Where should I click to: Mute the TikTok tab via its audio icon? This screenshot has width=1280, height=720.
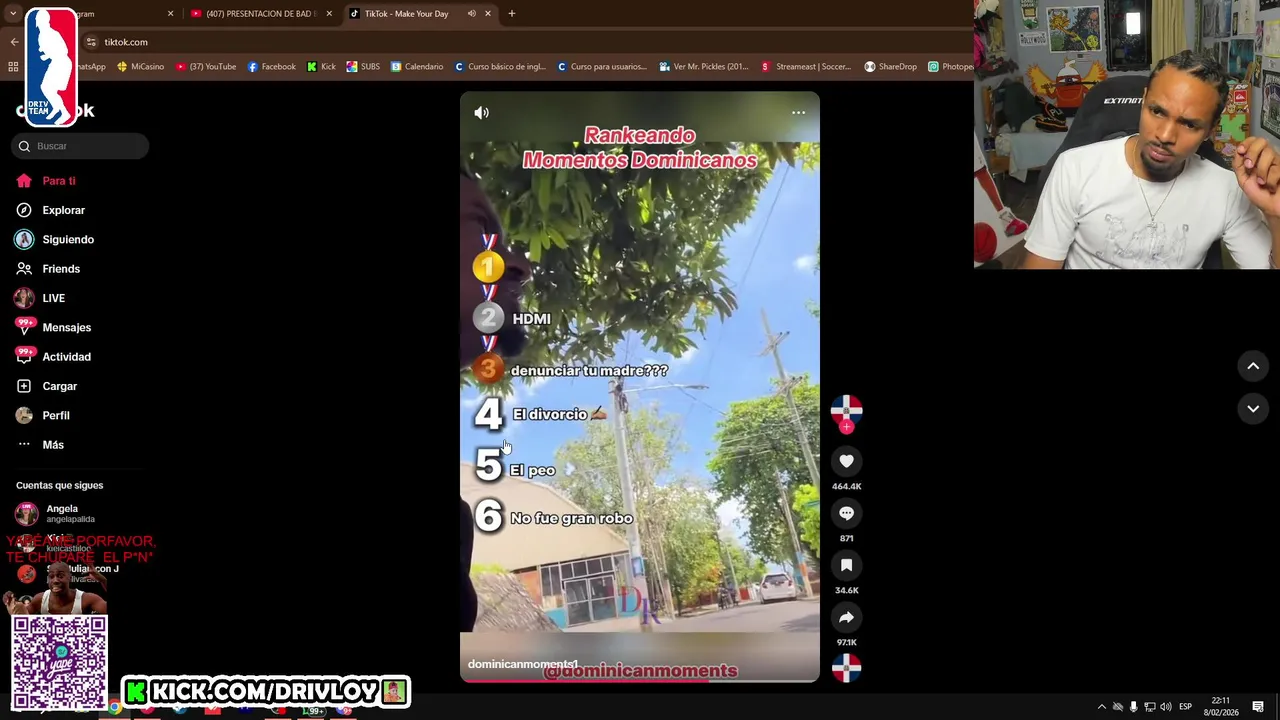(471, 14)
